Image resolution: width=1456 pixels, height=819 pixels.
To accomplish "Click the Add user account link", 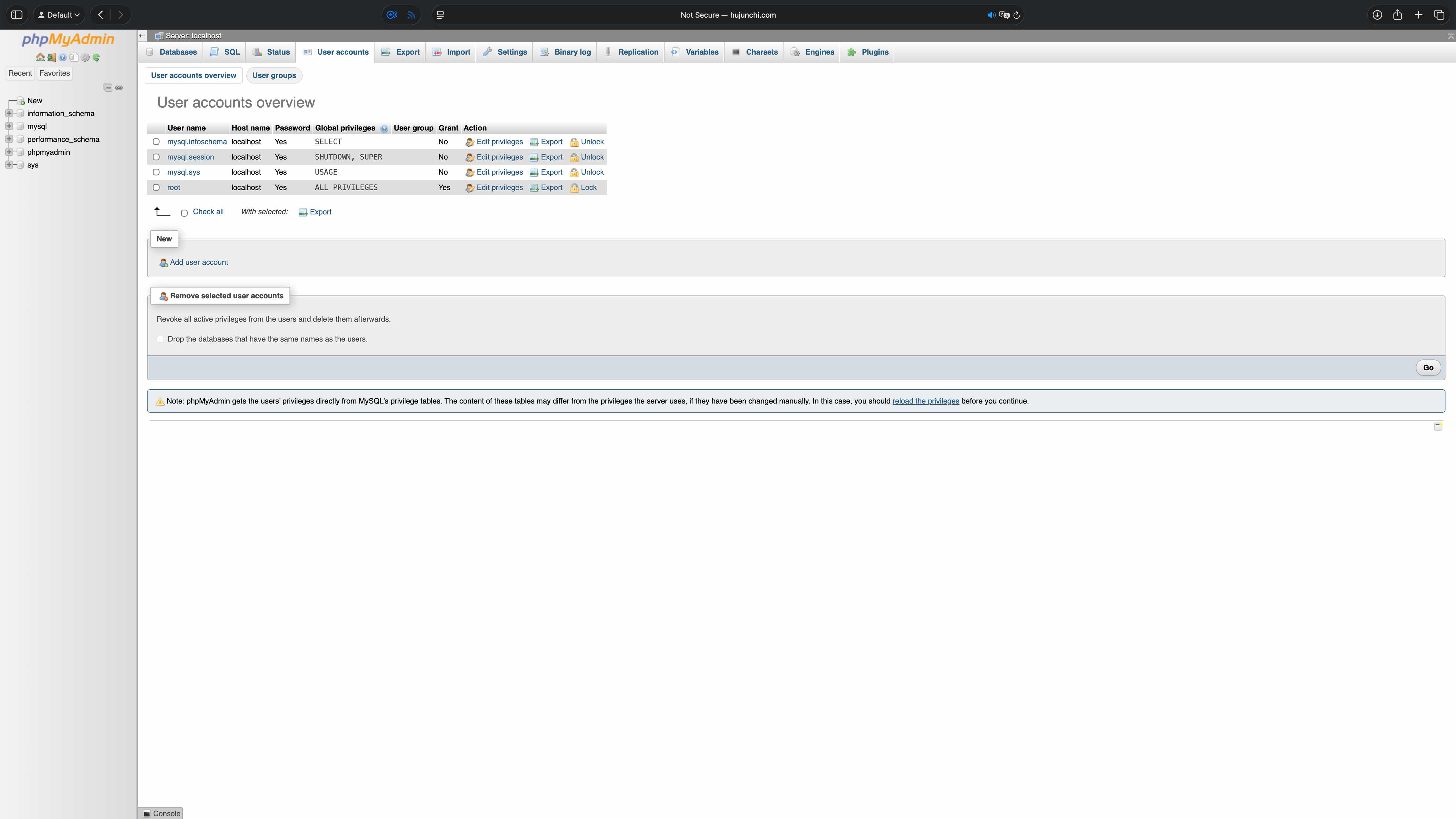I will pyautogui.click(x=198, y=262).
